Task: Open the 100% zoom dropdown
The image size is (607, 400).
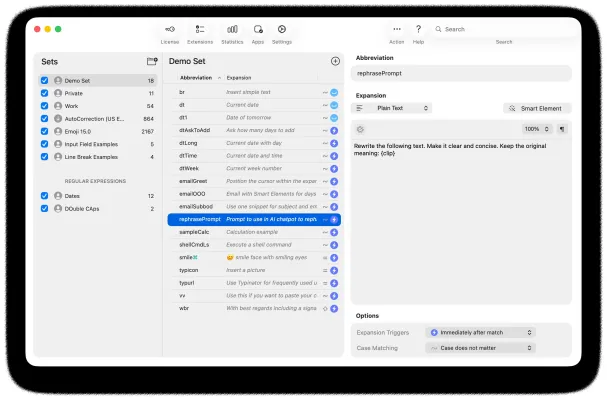Action: coord(536,129)
